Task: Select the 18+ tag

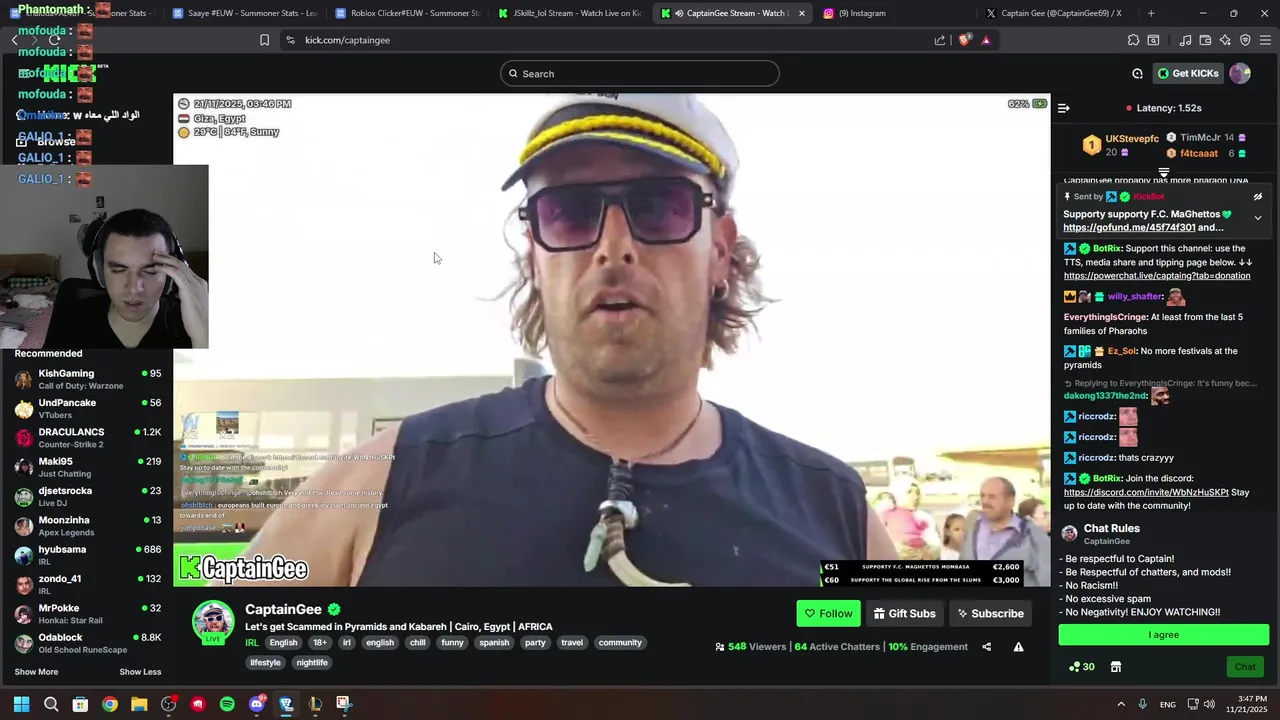Action: point(319,643)
